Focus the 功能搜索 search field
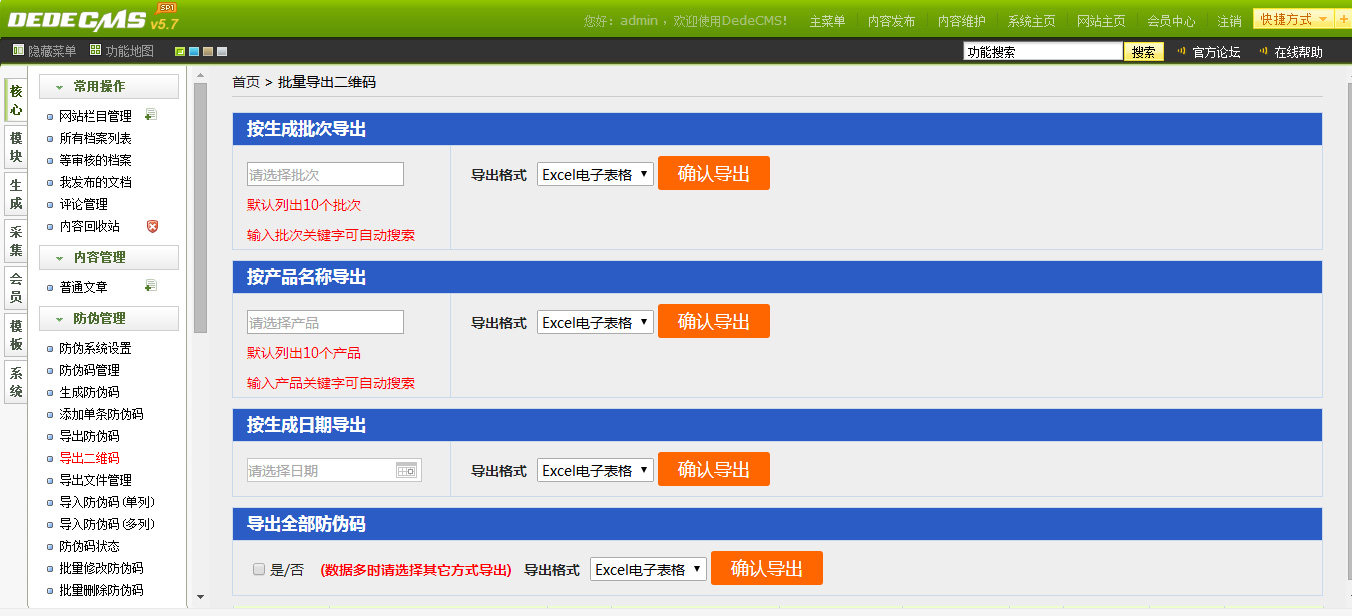 [x=1043, y=52]
